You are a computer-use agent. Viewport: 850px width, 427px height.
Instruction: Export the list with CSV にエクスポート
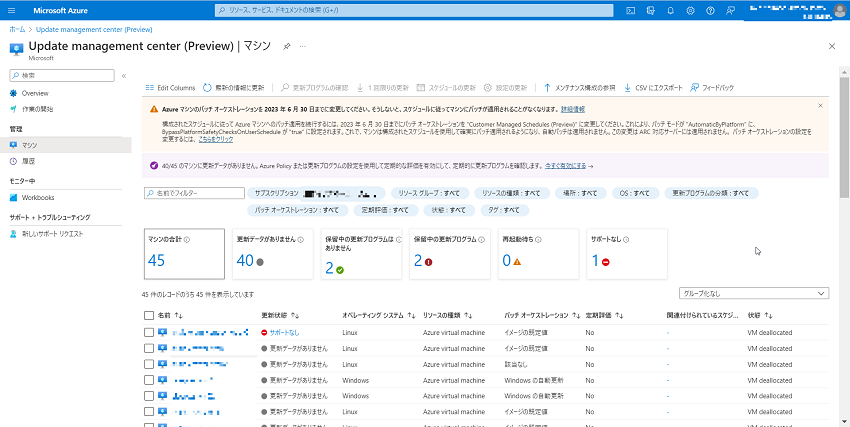(x=653, y=88)
